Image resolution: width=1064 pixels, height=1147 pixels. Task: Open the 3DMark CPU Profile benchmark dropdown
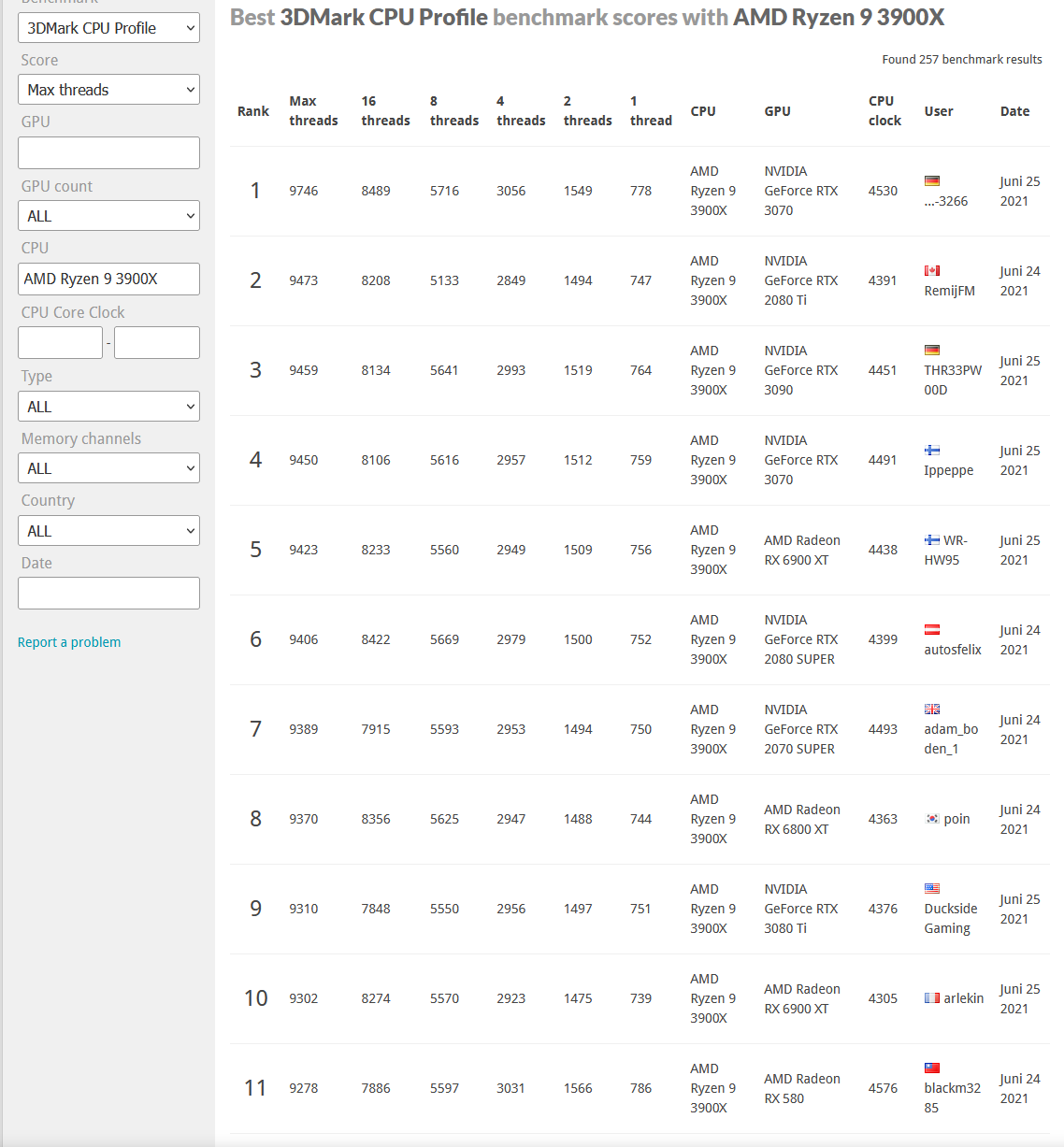click(108, 28)
